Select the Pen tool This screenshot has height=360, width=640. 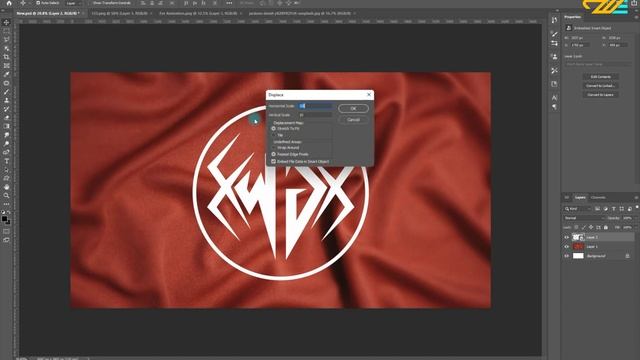(x=6, y=152)
